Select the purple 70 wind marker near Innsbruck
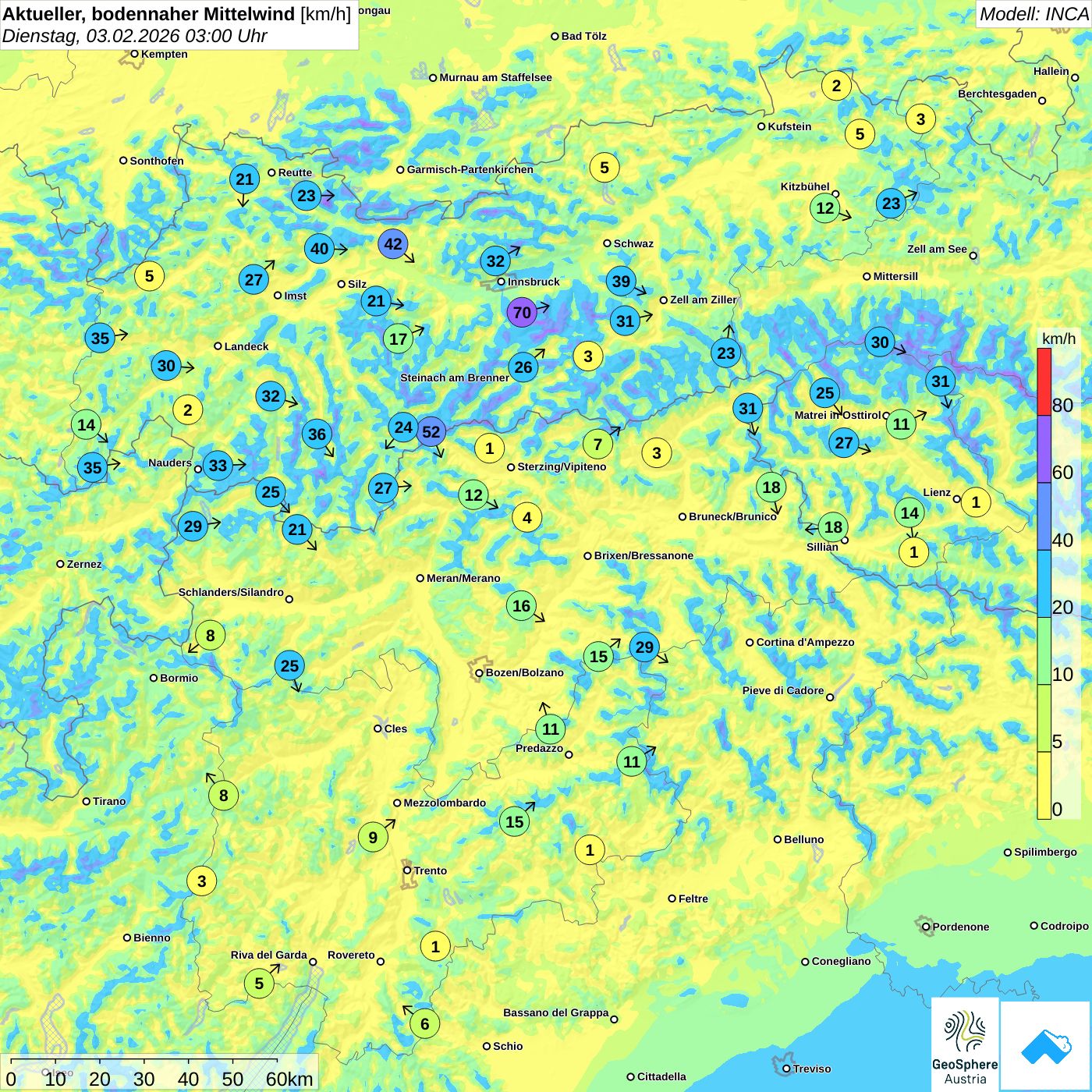Viewport: 1092px width, 1092px height. [x=522, y=313]
